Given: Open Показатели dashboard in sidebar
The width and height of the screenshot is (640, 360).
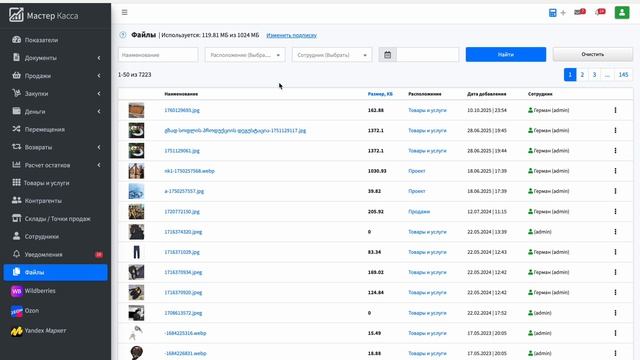Looking at the screenshot, I should click(56, 40).
